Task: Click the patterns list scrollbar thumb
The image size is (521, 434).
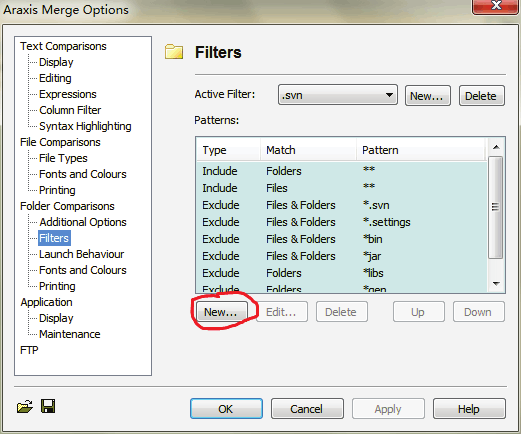Action: click(x=496, y=207)
